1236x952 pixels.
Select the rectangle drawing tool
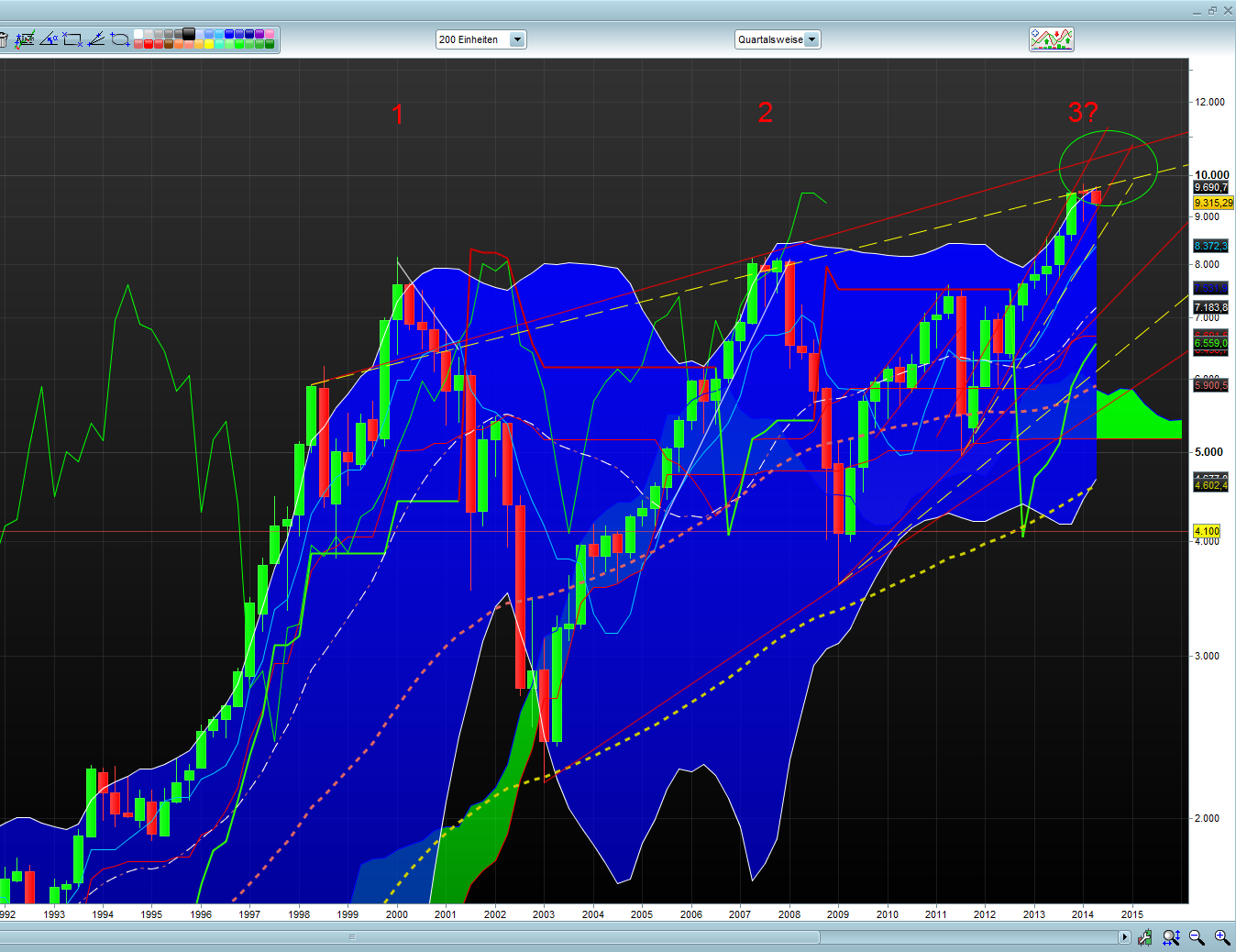click(72, 39)
